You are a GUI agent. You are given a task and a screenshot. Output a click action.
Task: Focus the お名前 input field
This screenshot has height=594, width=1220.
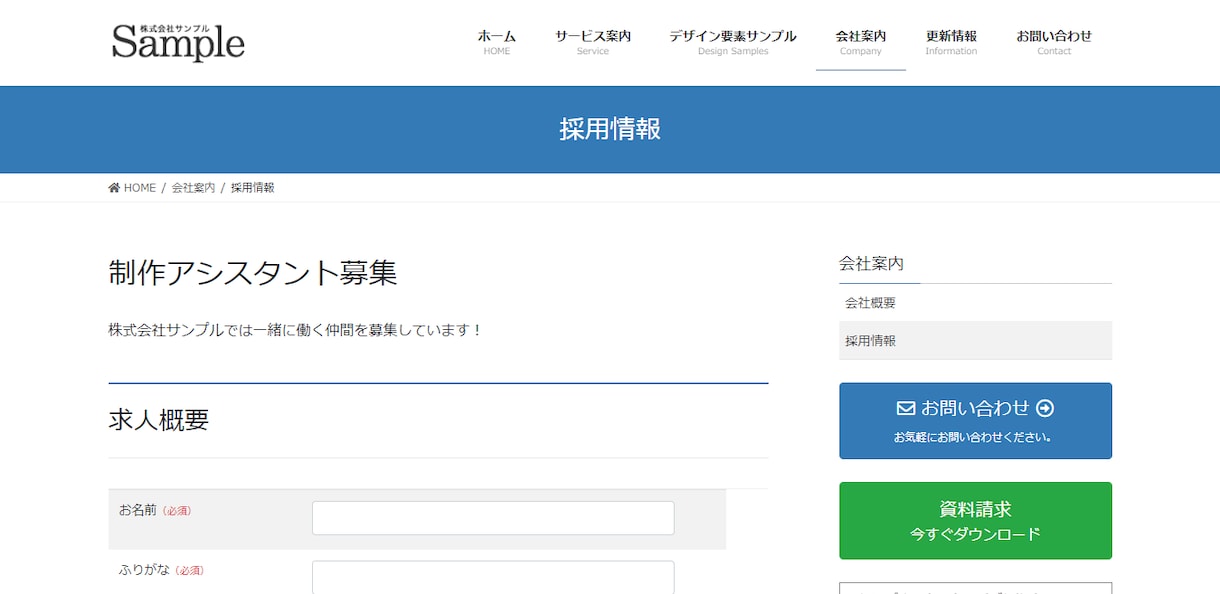tap(493, 518)
